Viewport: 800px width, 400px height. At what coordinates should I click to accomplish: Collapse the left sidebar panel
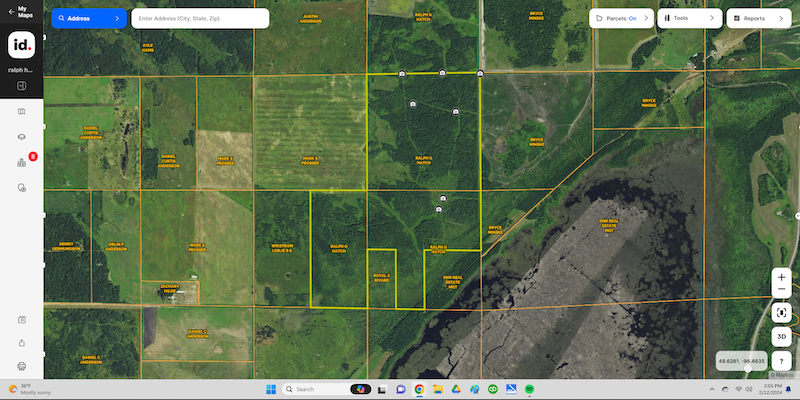21,86
